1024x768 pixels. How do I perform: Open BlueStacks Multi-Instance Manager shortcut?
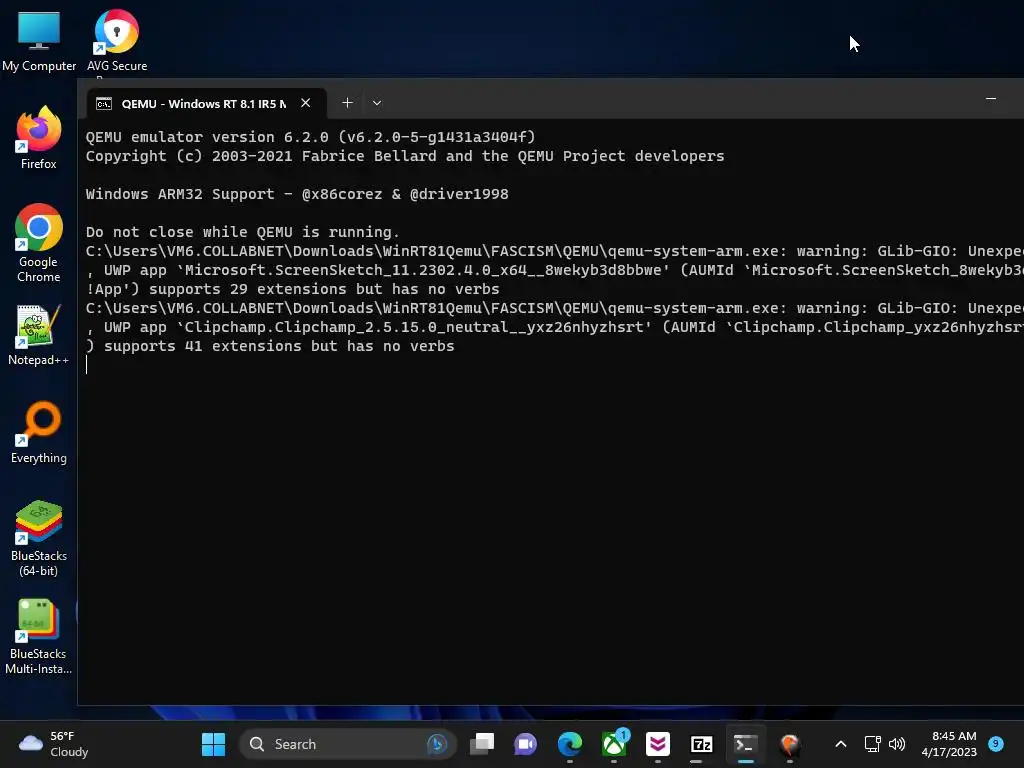[39, 636]
